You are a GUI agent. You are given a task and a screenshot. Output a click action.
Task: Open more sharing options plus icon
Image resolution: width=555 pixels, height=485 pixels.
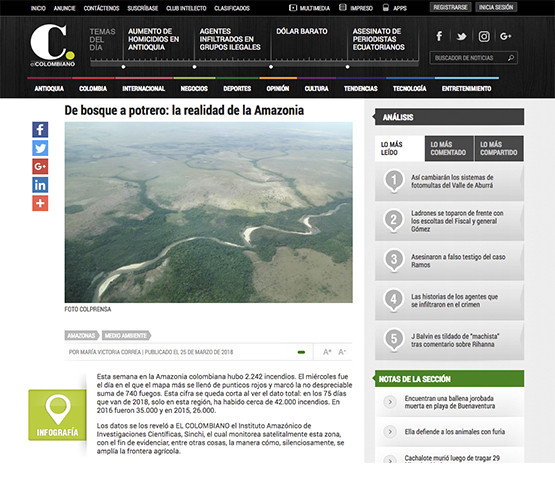pos(40,203)
